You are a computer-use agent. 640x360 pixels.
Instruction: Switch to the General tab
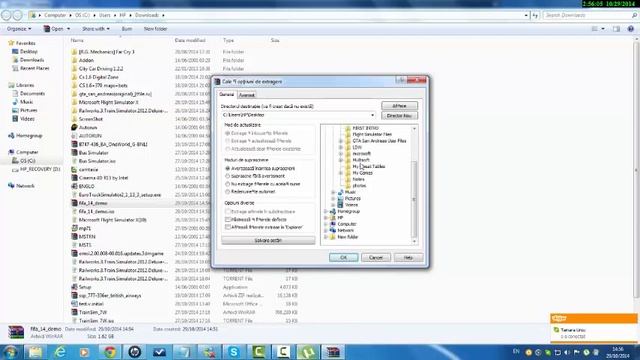pos(227,95)
